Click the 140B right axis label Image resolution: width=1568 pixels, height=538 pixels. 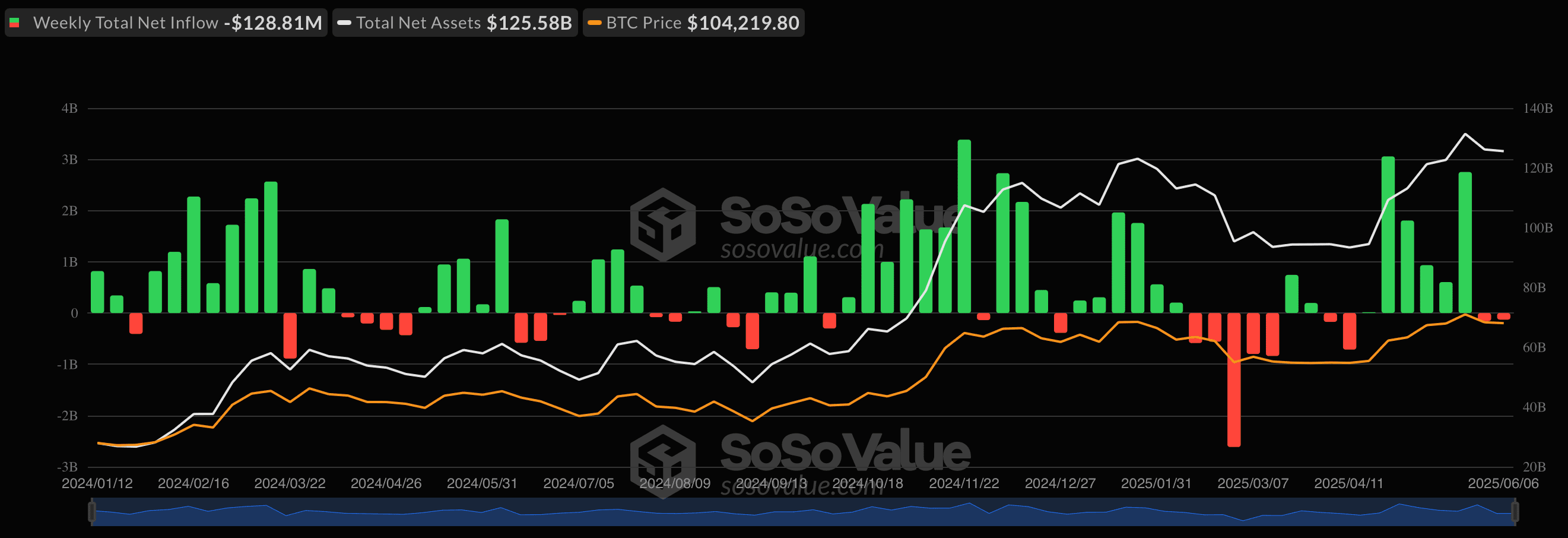tap(1538, 109)
